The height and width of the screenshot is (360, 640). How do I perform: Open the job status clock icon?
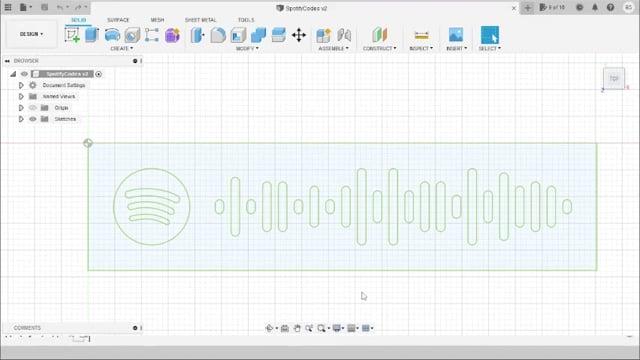(579, 7)
